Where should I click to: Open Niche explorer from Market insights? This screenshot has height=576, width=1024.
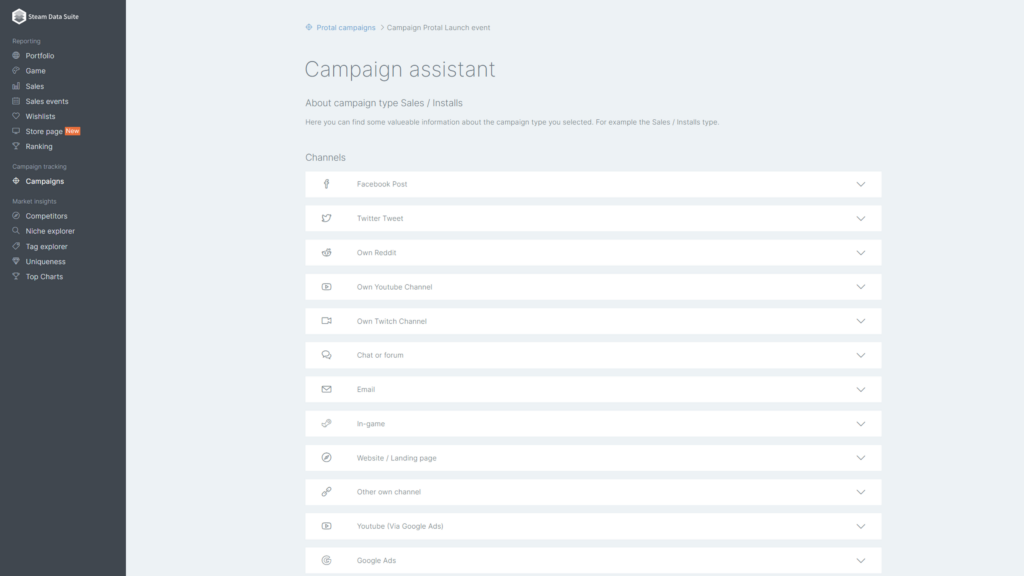point(50,231)
